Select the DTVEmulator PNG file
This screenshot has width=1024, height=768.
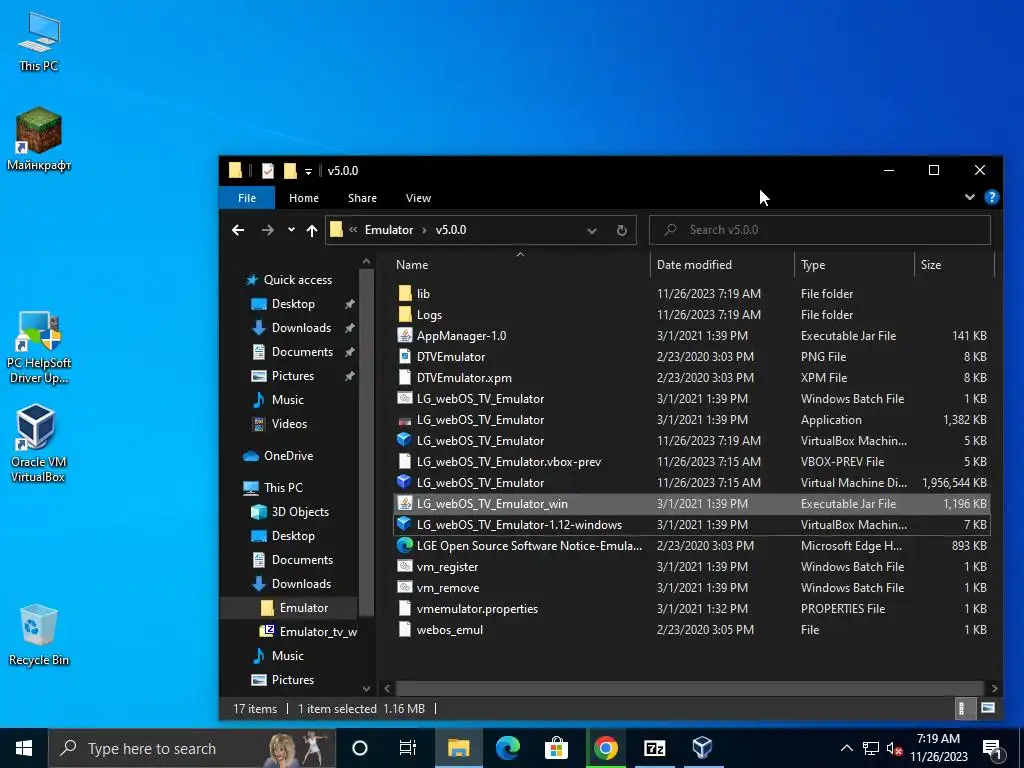[692, 357]
